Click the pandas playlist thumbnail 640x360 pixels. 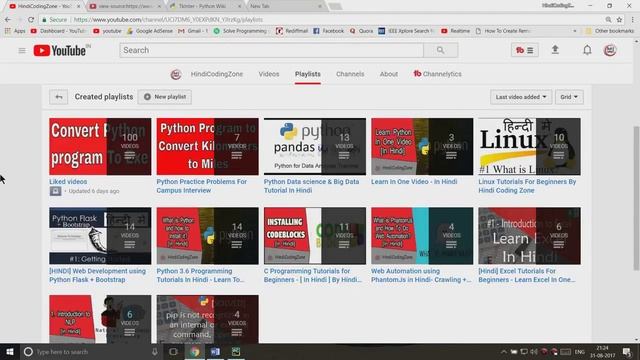coord(315,147)
